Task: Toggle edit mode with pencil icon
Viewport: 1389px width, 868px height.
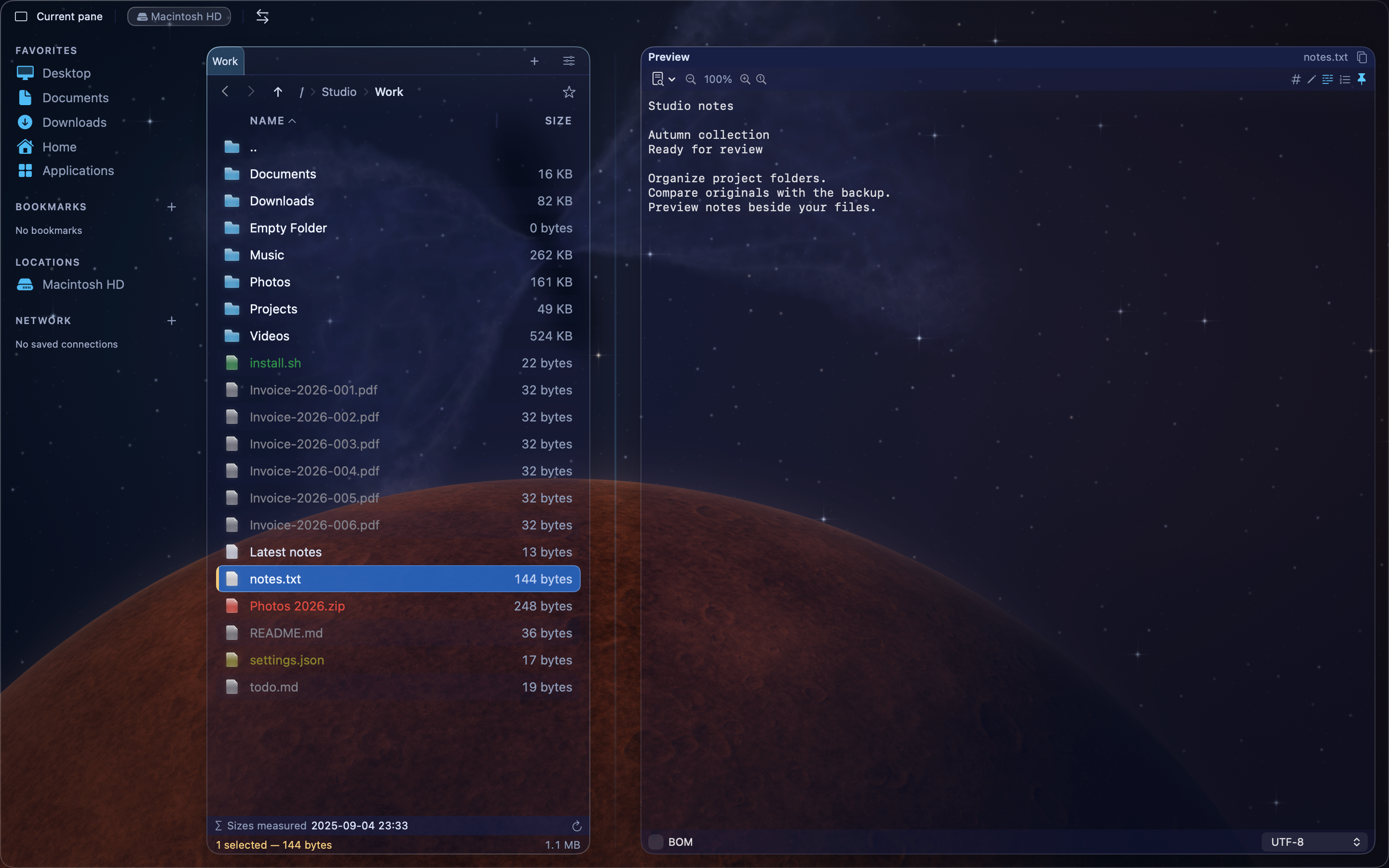Action: coord(1311,79)
